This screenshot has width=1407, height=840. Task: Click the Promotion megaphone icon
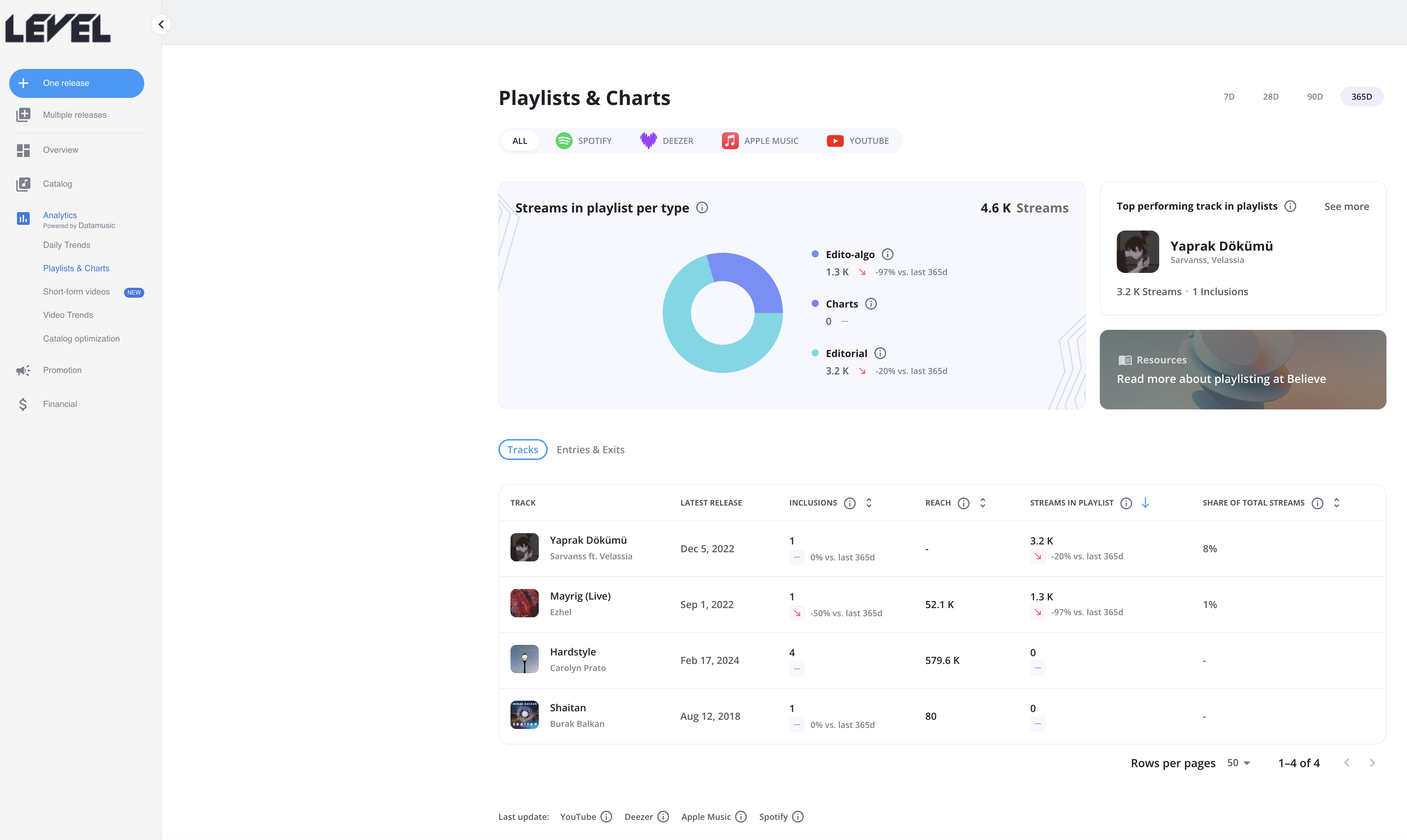(x=23, y=370)
